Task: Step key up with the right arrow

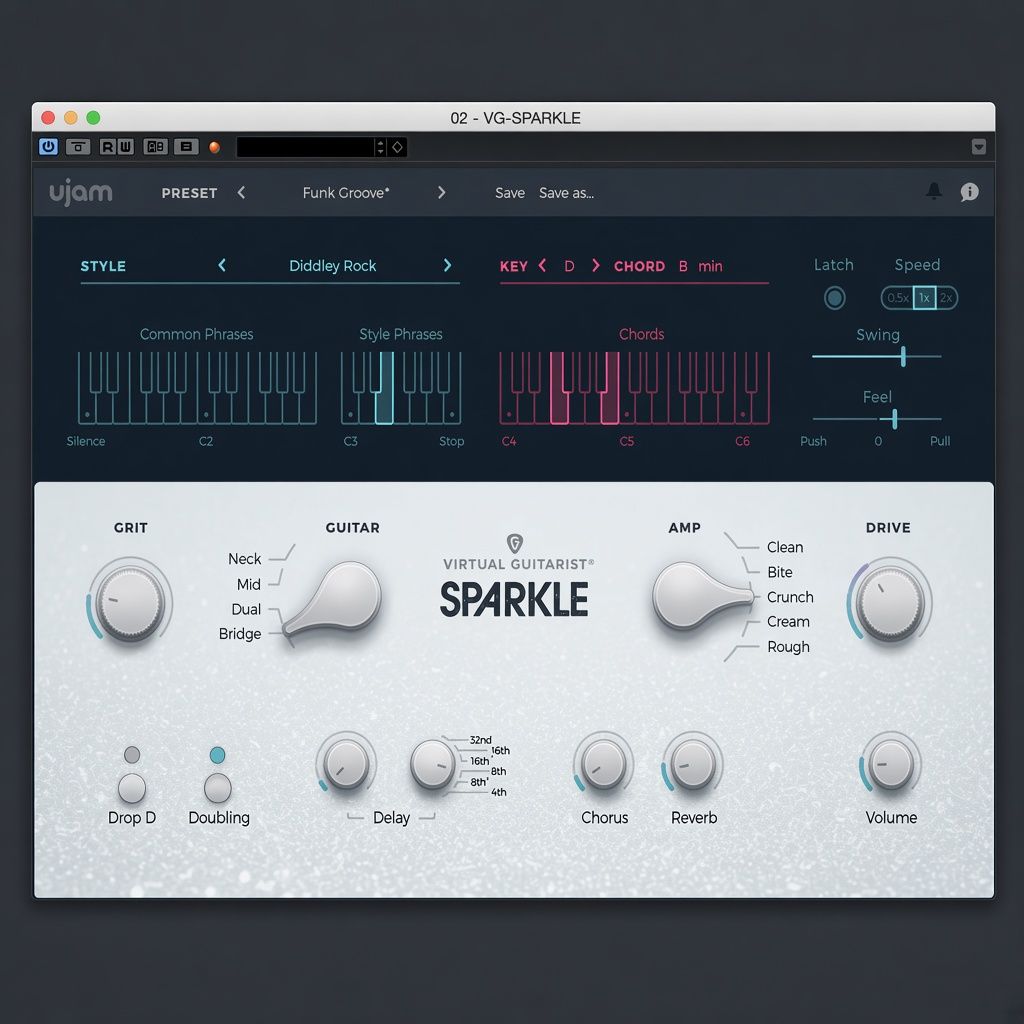Action: [596, 266]
